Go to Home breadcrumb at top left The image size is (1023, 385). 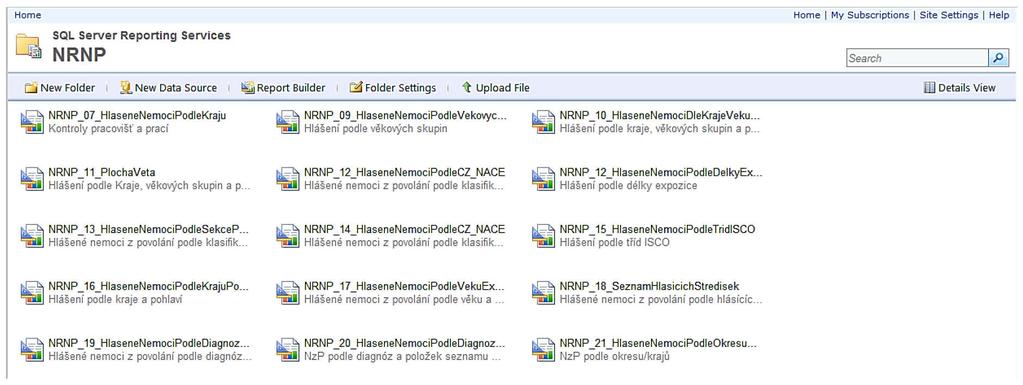coord(27,15)
